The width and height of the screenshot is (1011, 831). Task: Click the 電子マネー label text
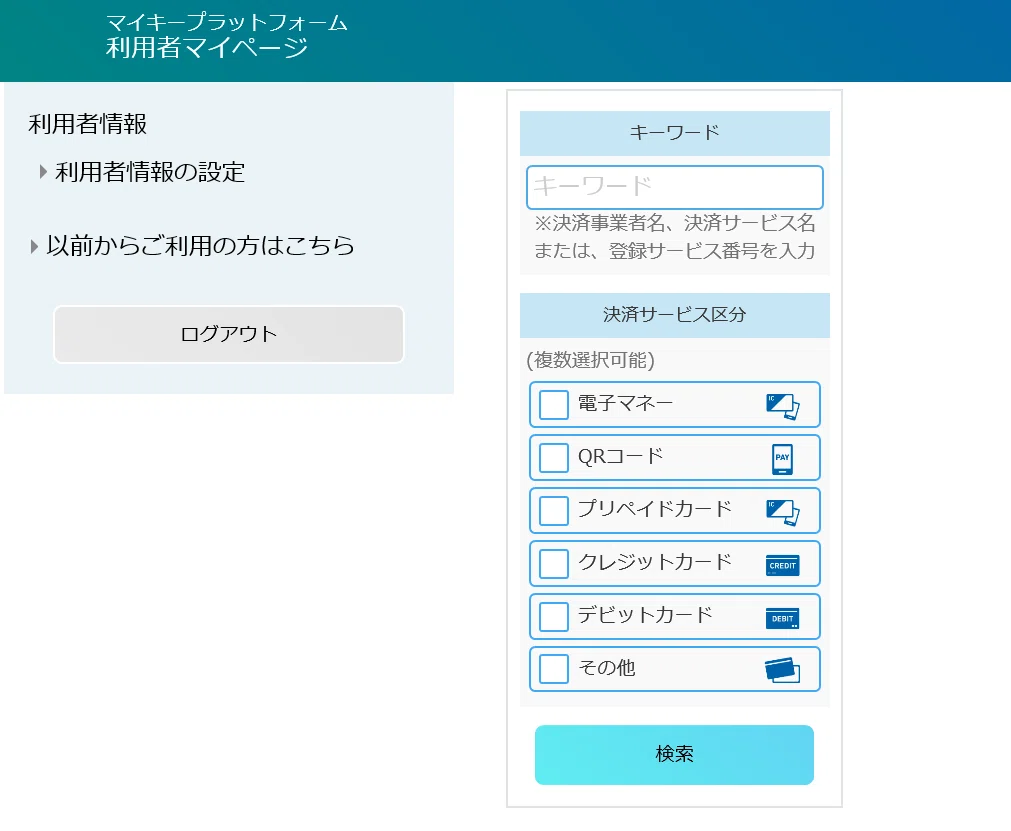point(625,404)
